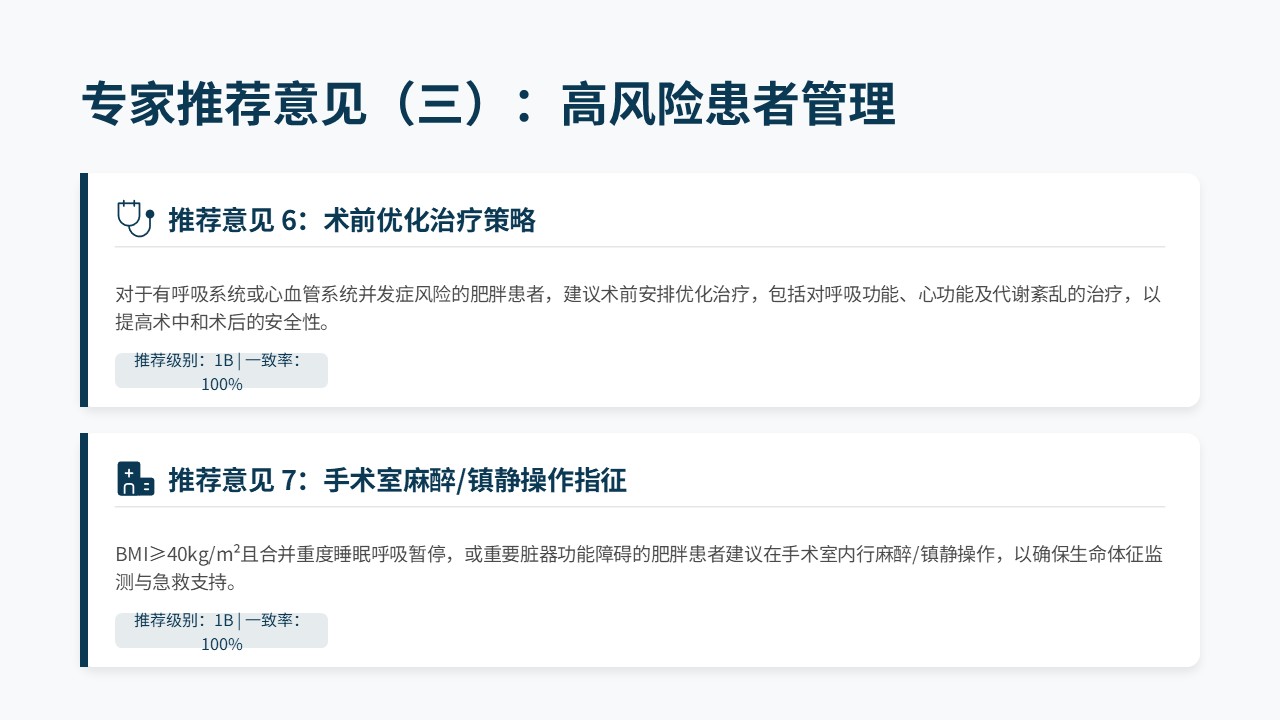This screenshot has width=1280, height=720.
Task: Click the 高风险患者管理 part of the title
Action: point(728,105)
